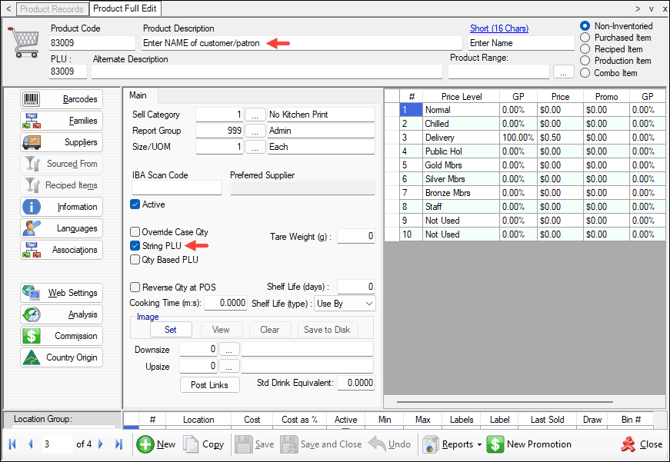670x462 pixels.
Task: Copy the current product record
Action: tap(204, 444)
